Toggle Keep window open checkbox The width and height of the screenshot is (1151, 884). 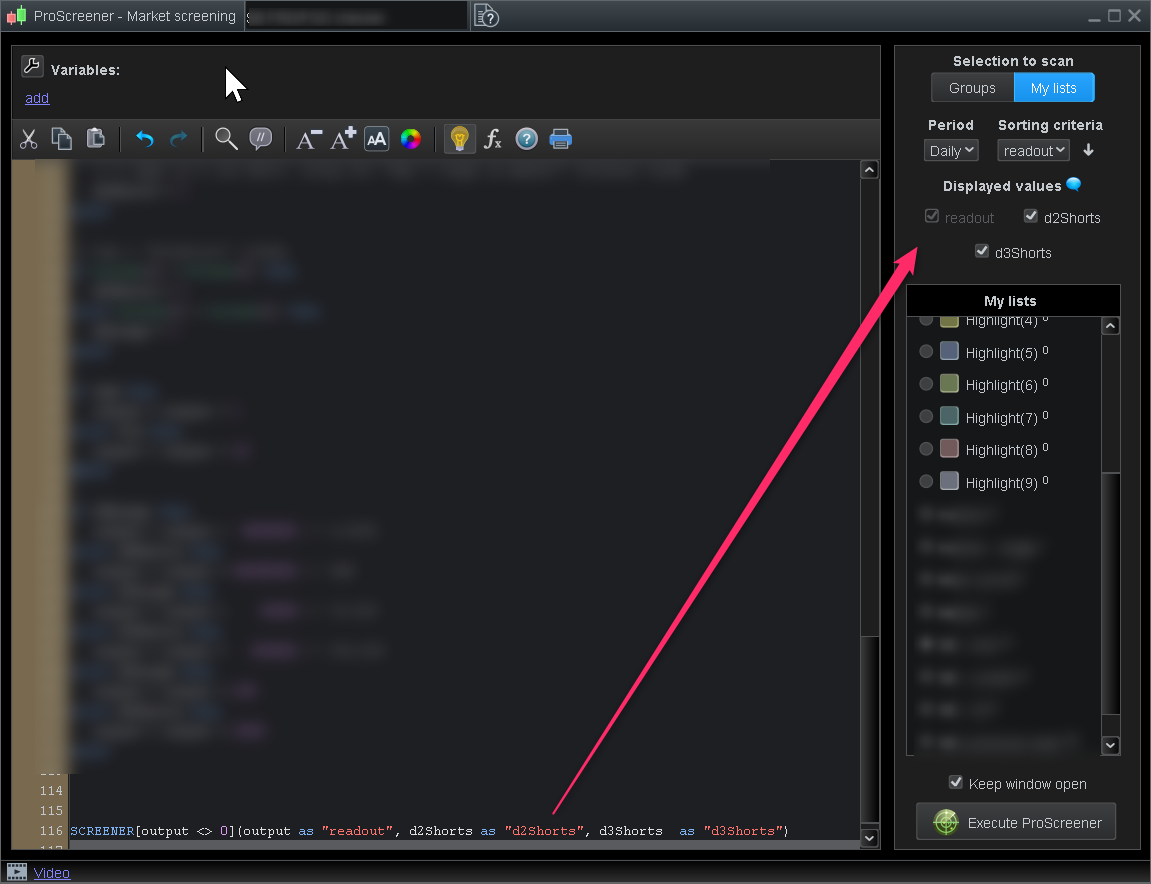click(x=956, y=782)
